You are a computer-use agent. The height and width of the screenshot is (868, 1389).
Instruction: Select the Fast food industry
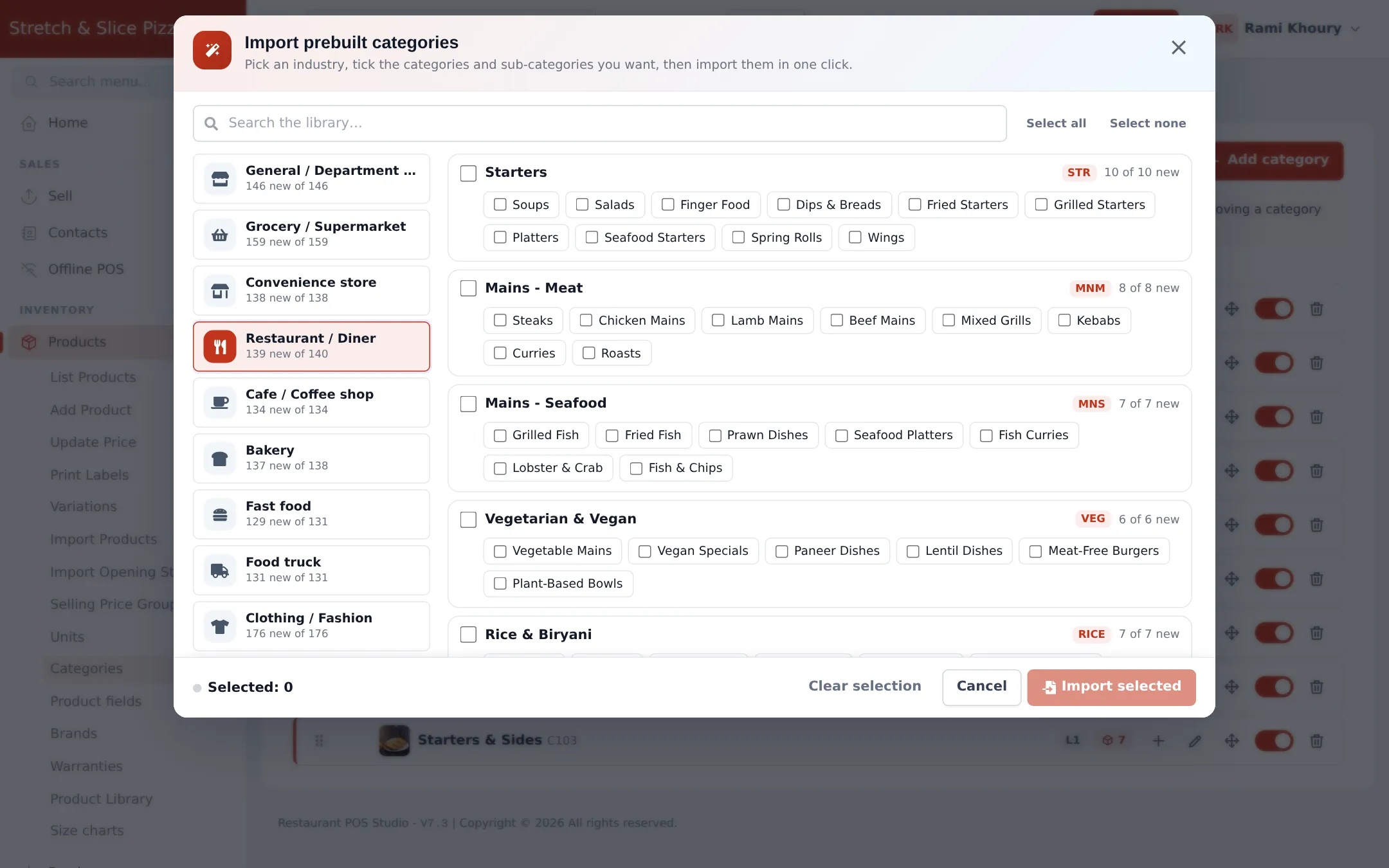click(311, 514)
